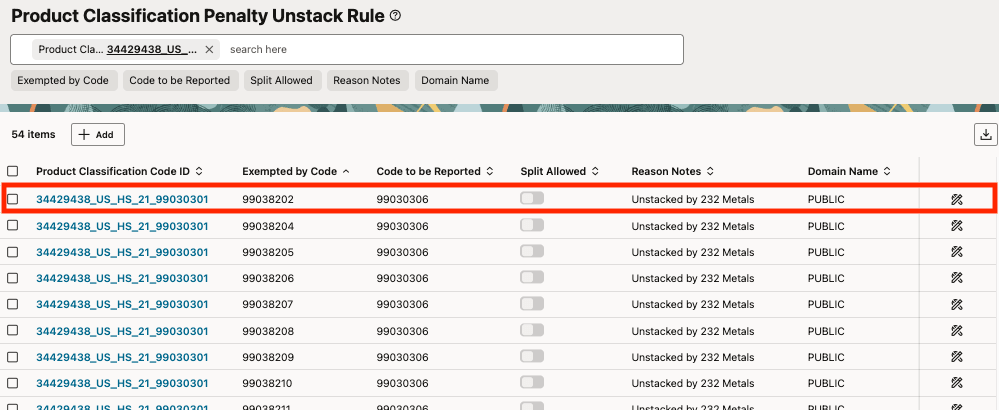This screenshot has height=410, width=999.
Task: Edit the row with code 99038209
Action: pyautogui.click(x=956, y=357)
